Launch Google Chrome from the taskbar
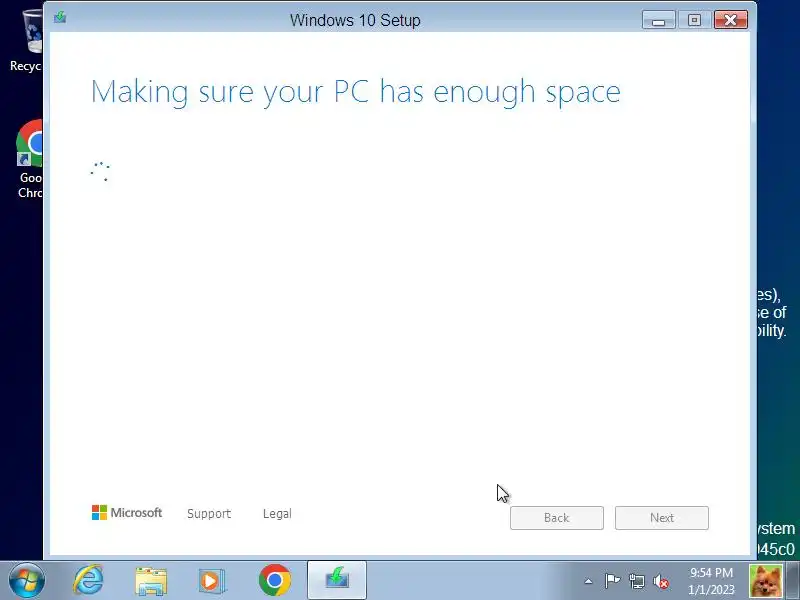Screen dimensions: 800x600 coord(274,580)
